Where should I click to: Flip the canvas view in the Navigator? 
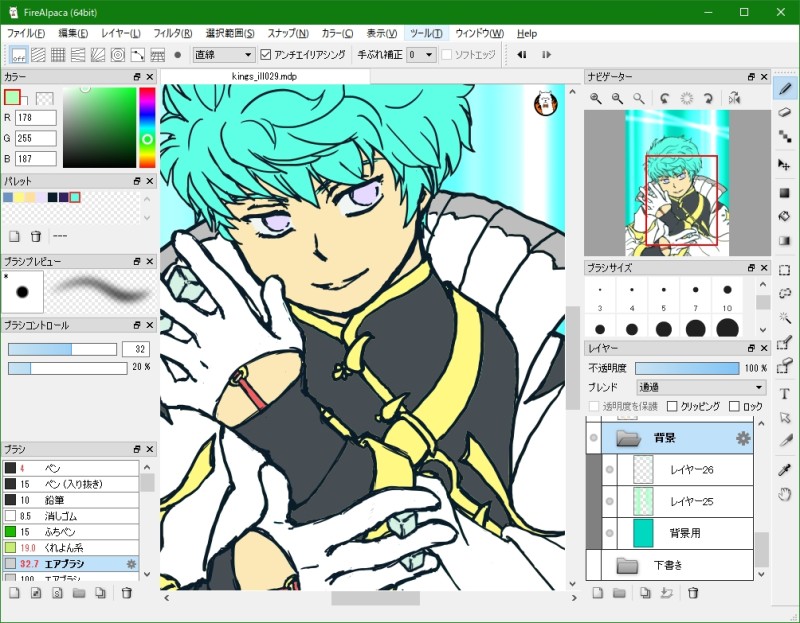[734, 98]
